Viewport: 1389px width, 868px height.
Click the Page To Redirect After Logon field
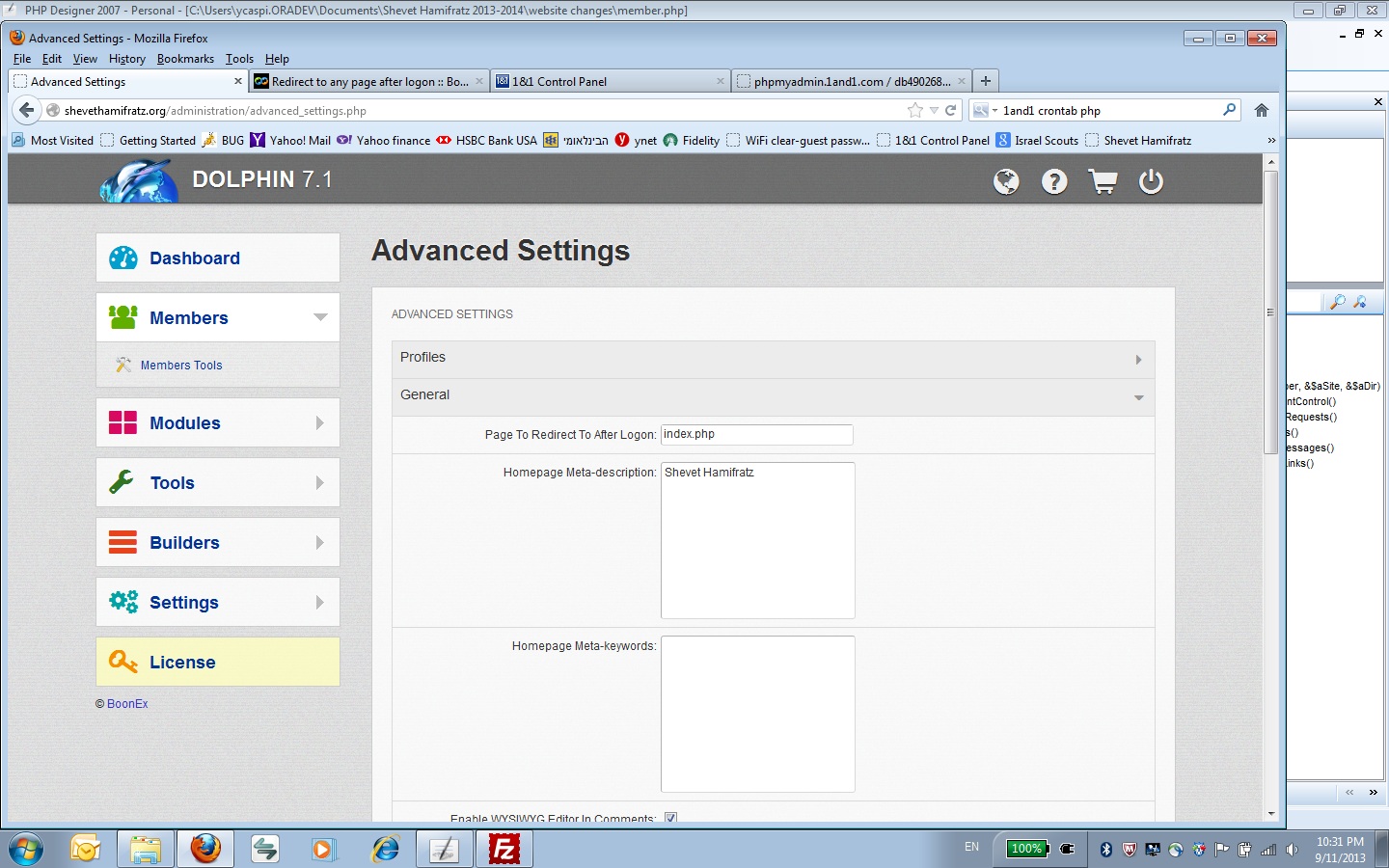(x=756, y=435)
